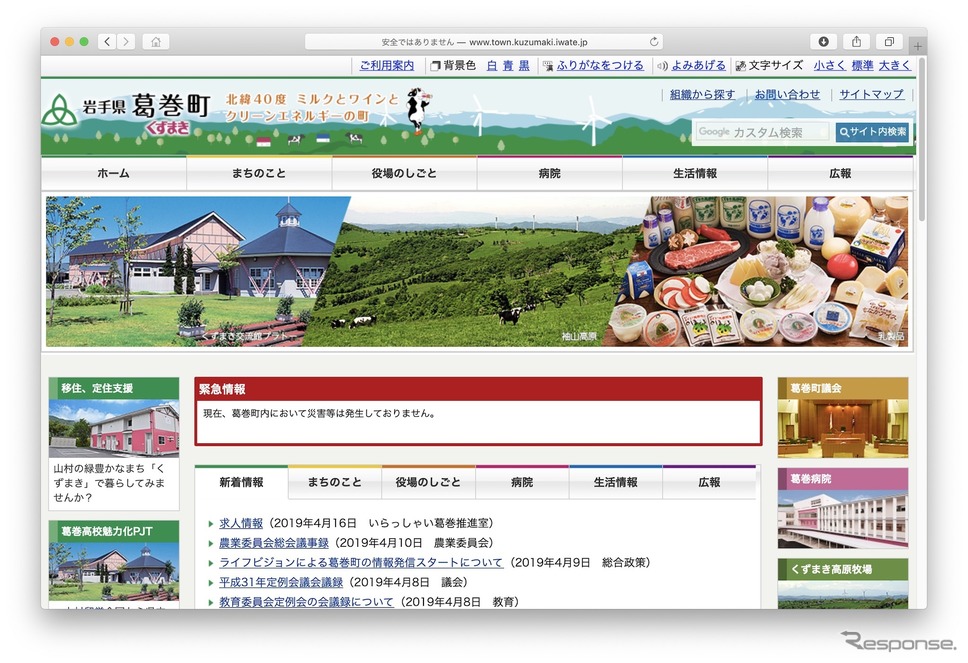Image resolution: width=968 pixels, height=663 pixels.
Task: Open the くずまき高原牧場 sidebar card
Action: coord(843,583)
